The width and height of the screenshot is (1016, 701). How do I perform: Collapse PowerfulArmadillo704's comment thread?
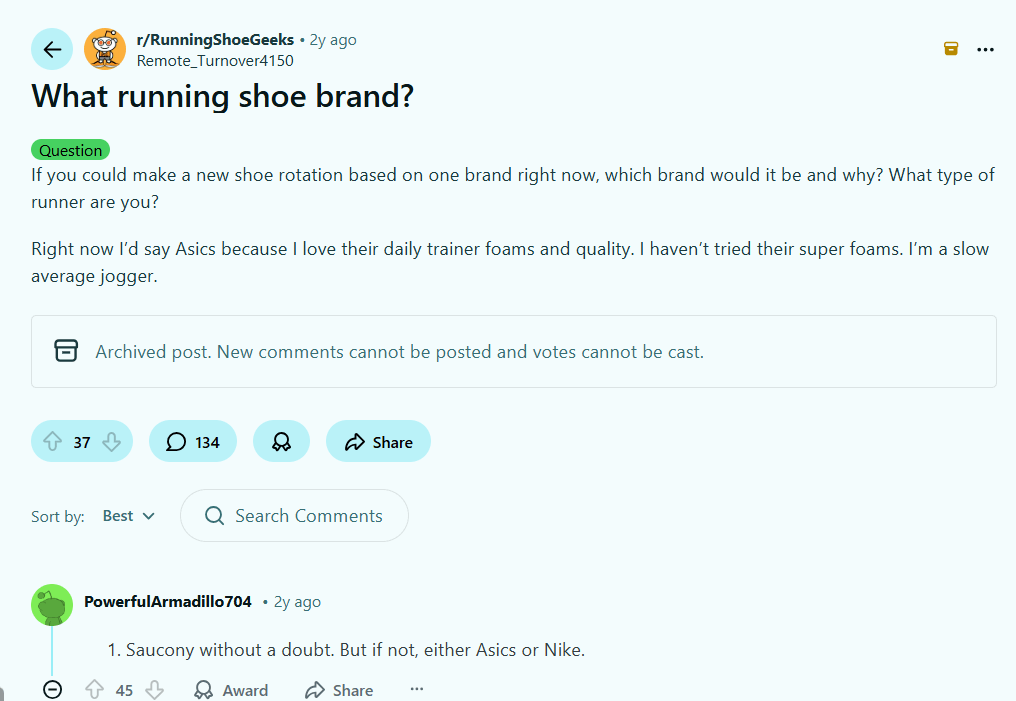51,689
